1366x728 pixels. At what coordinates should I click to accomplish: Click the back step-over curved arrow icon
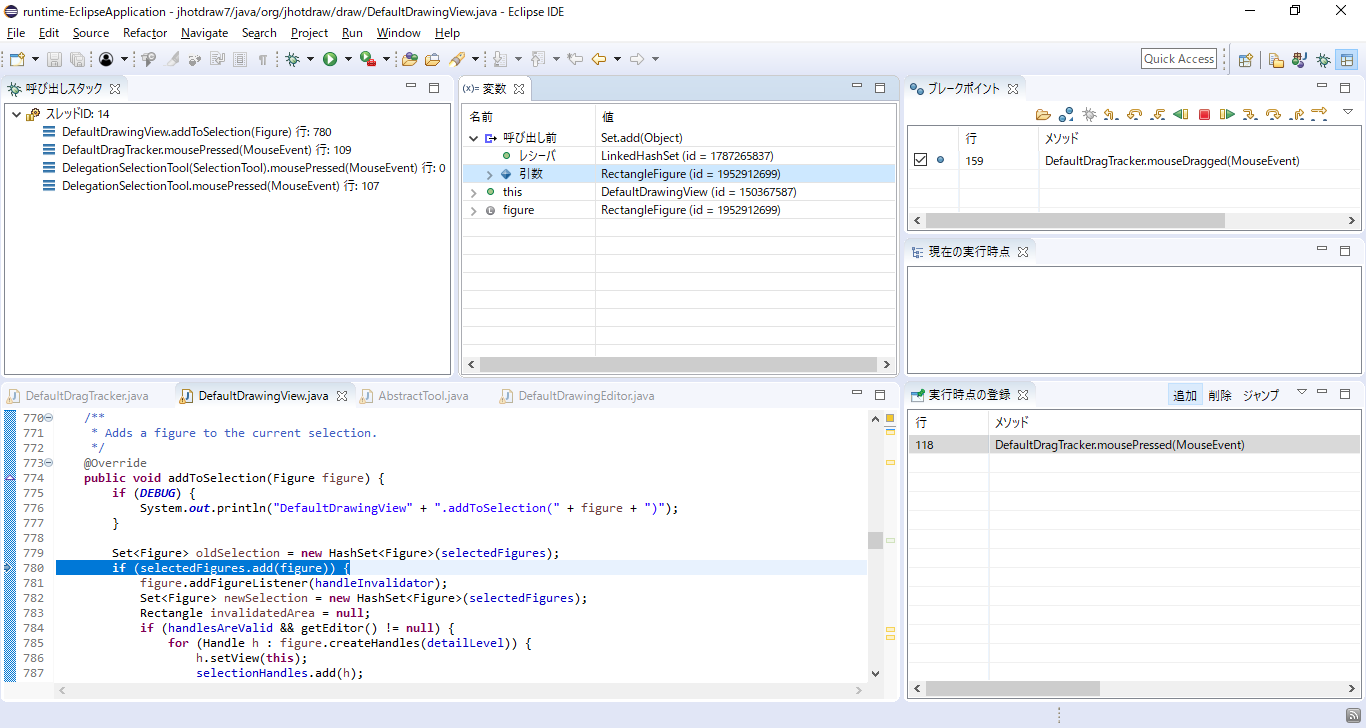tap(1134, 114)
